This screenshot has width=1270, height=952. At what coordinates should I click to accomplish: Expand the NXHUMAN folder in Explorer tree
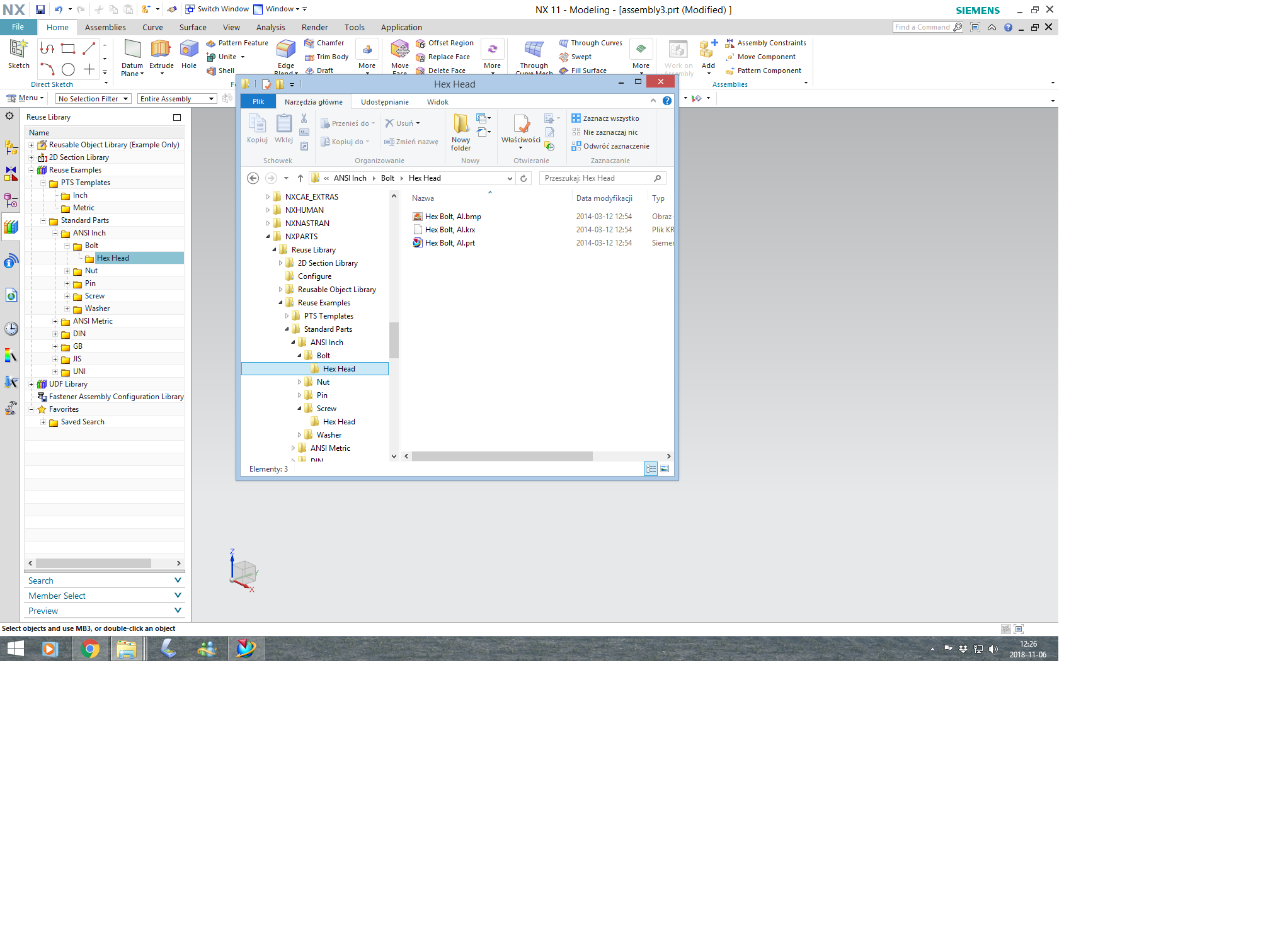[x=268, y=210]
